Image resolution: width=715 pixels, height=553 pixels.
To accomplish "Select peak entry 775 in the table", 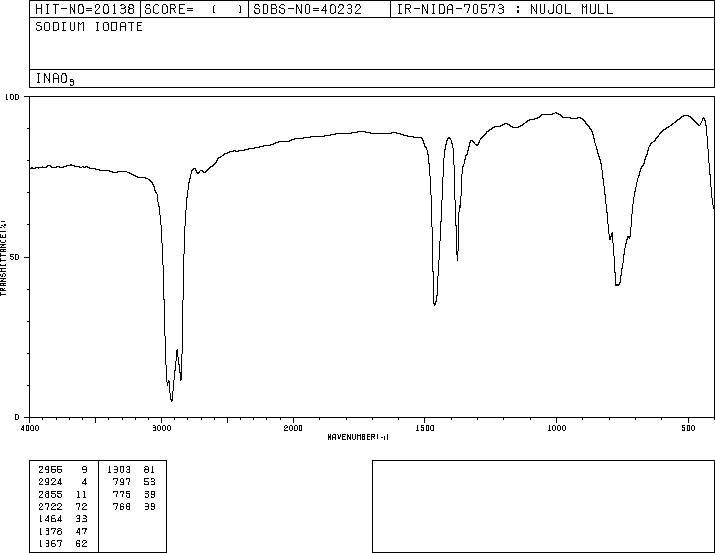I will pyautogui.click(x=122, y=495).
